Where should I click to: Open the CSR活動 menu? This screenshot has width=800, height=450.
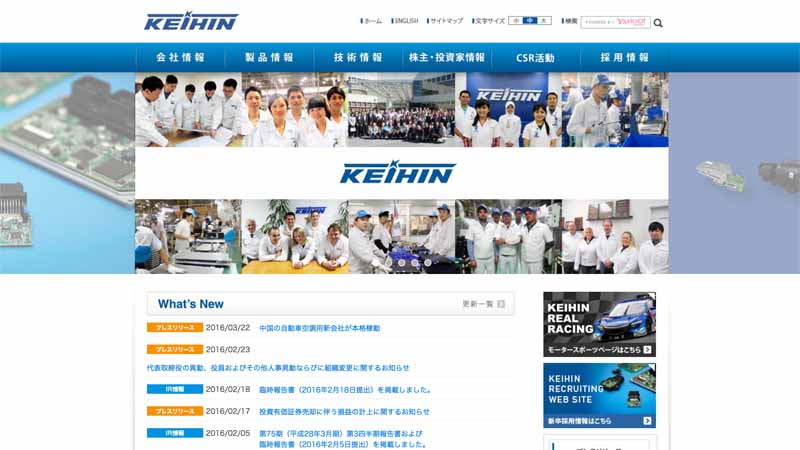[x=535, y=58]
